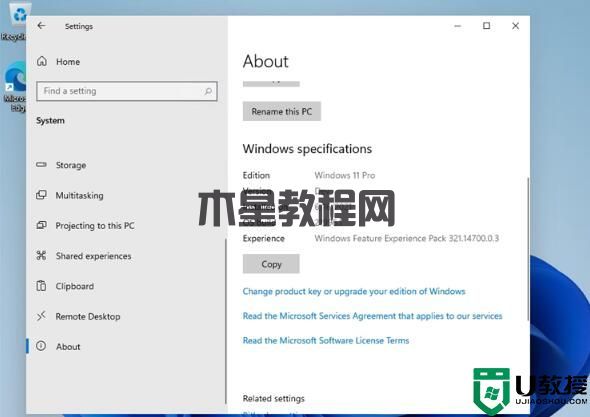Viewport: 590px width, 417px height.
Task: Click the Edition label
Action: click(256, 175)
